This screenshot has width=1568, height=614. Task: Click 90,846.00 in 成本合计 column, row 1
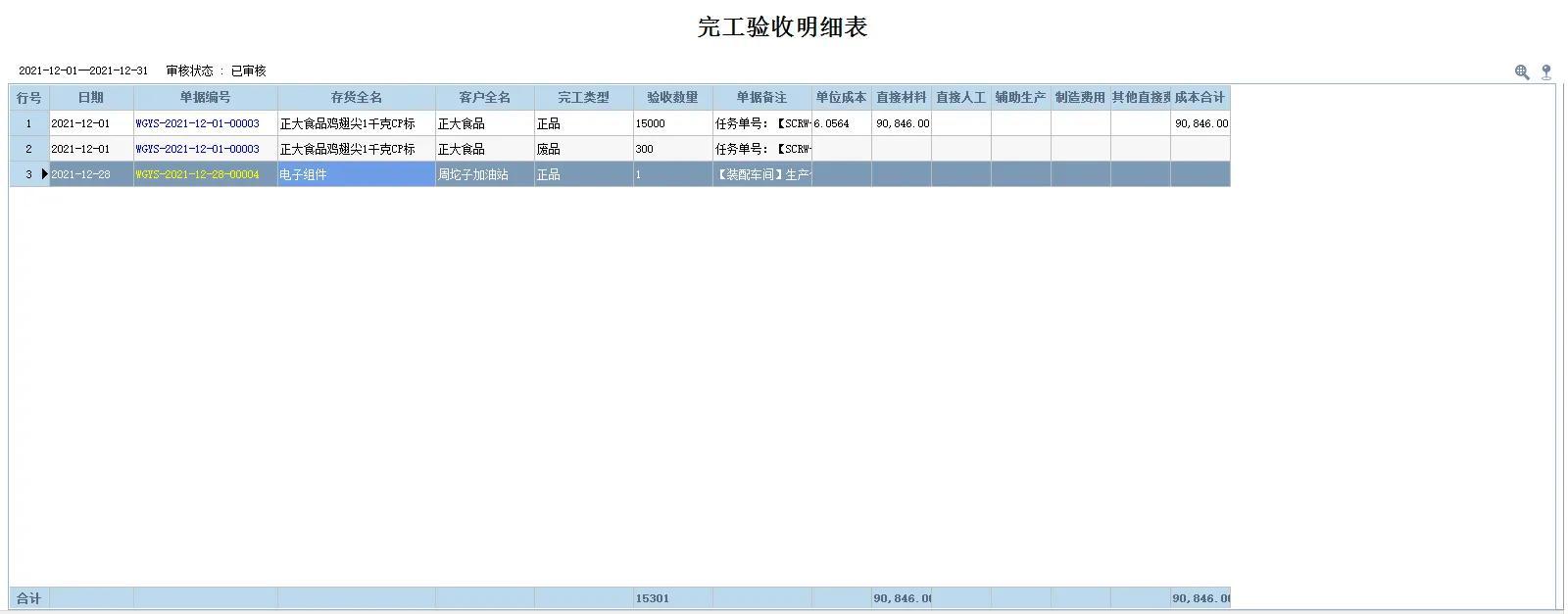[1200, 123]
